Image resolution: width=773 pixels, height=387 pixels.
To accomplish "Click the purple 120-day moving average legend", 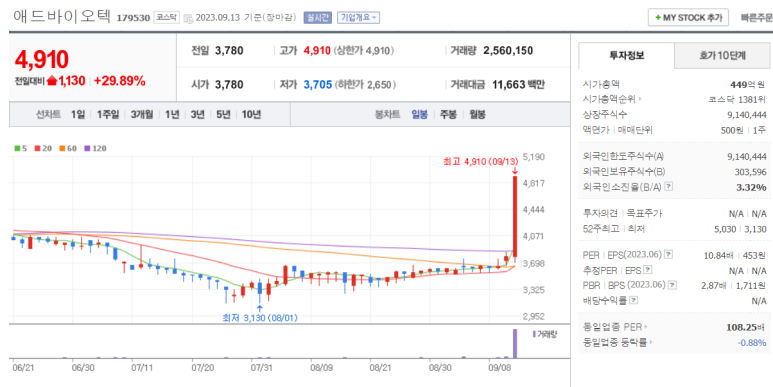I will pyautogui.click(x=95, y=148).
